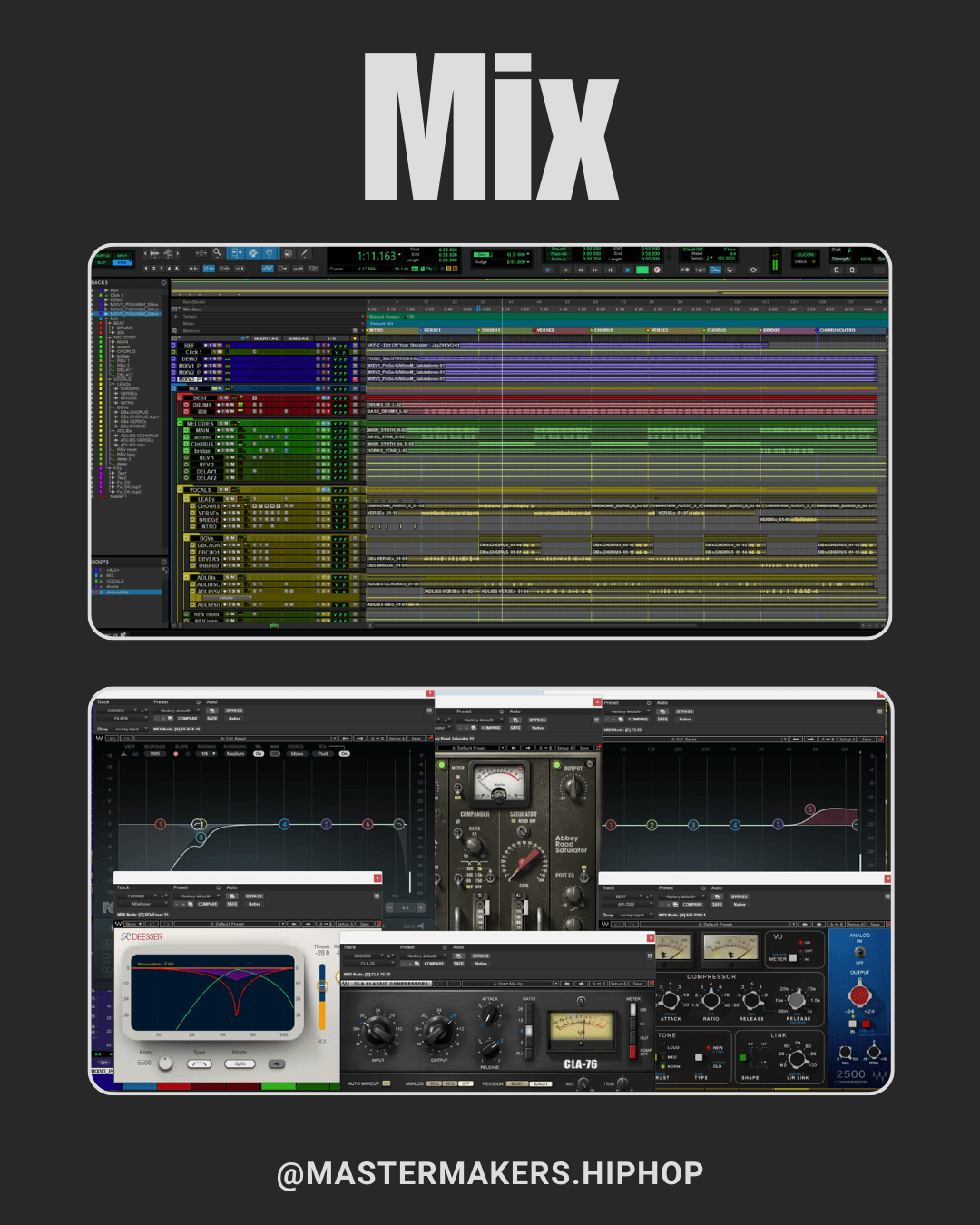Toggle RTA On switch in F6
The image size is (980, 1225).
(344, 753)
